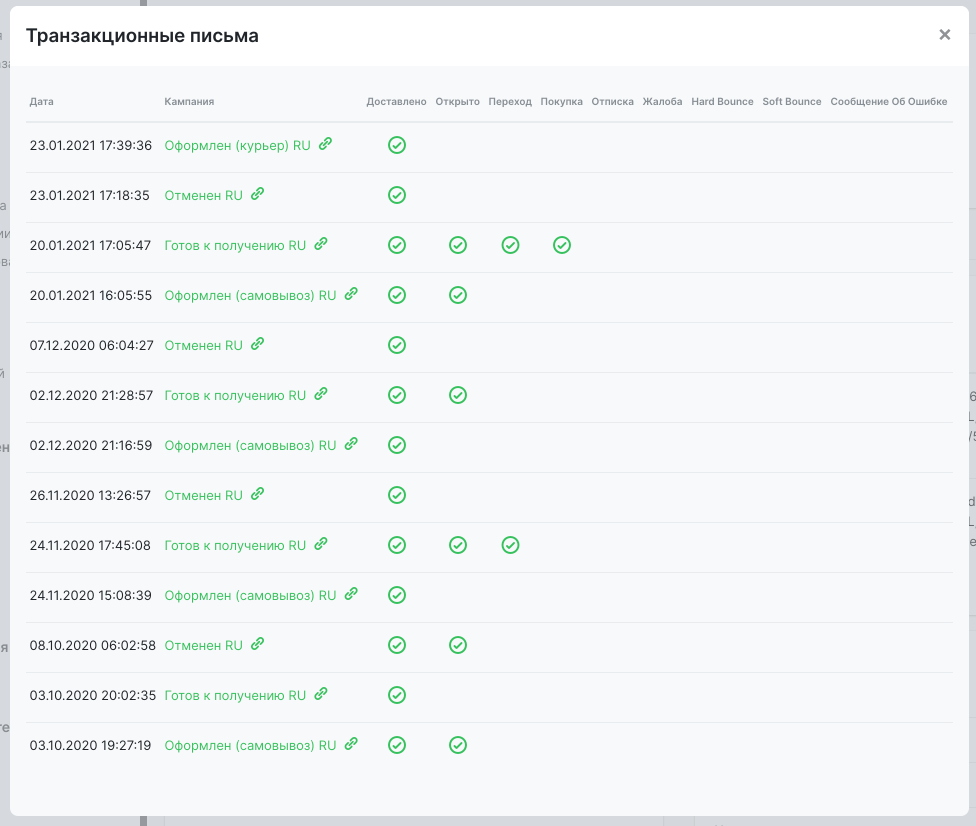Open Готов к получению RU from 03.10.2020
The height and width of the screenshot is (826, 976).
coord(235,695)
